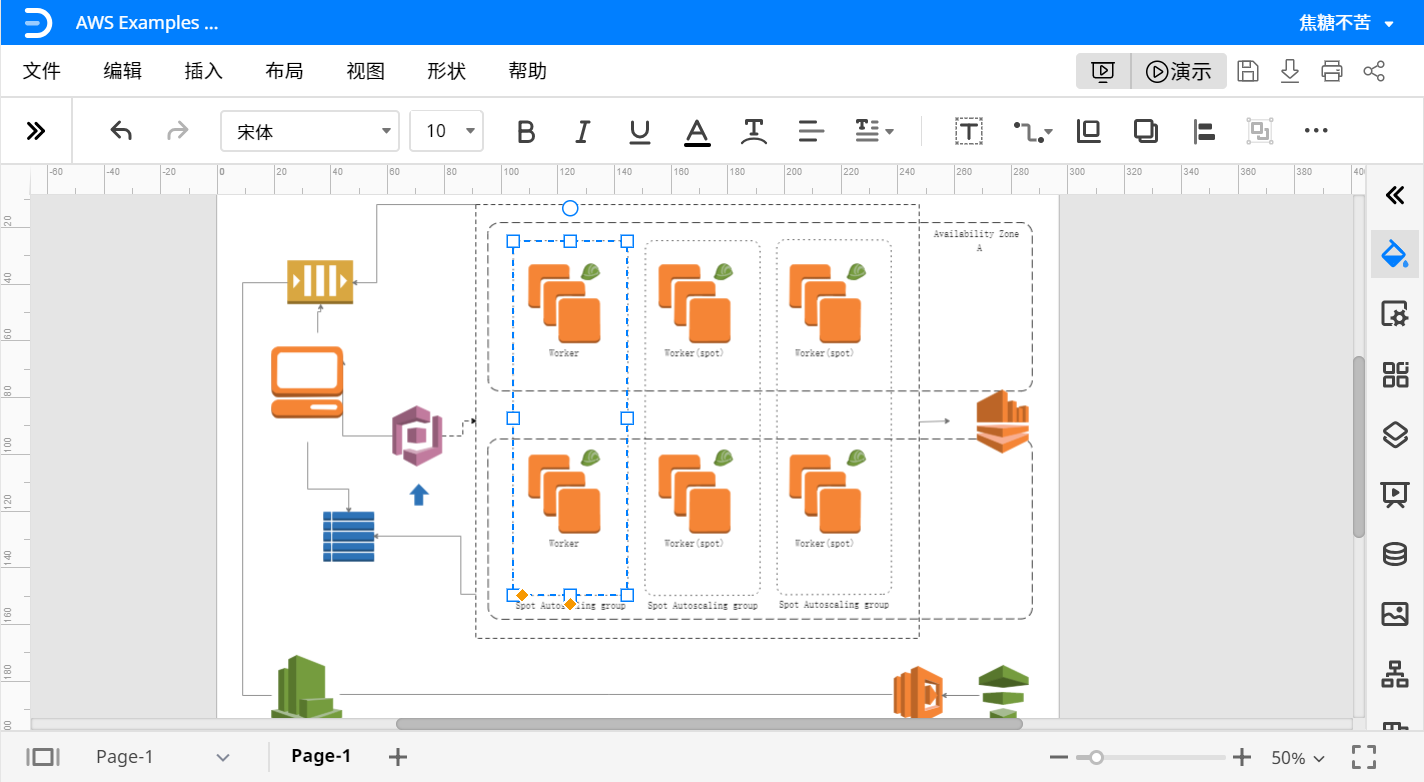
Task: Open more toolbar options
Action: pos(1317,131)
